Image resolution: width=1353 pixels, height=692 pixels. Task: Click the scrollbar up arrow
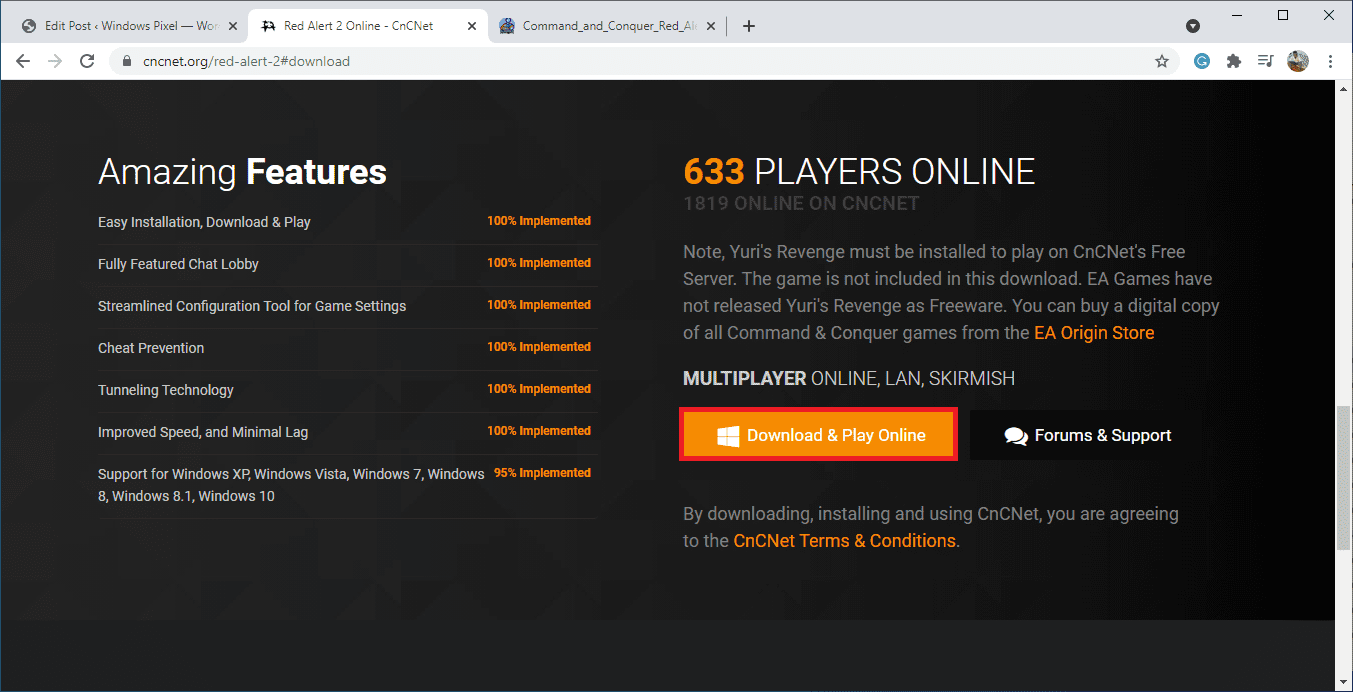(x=1344, y=88)
